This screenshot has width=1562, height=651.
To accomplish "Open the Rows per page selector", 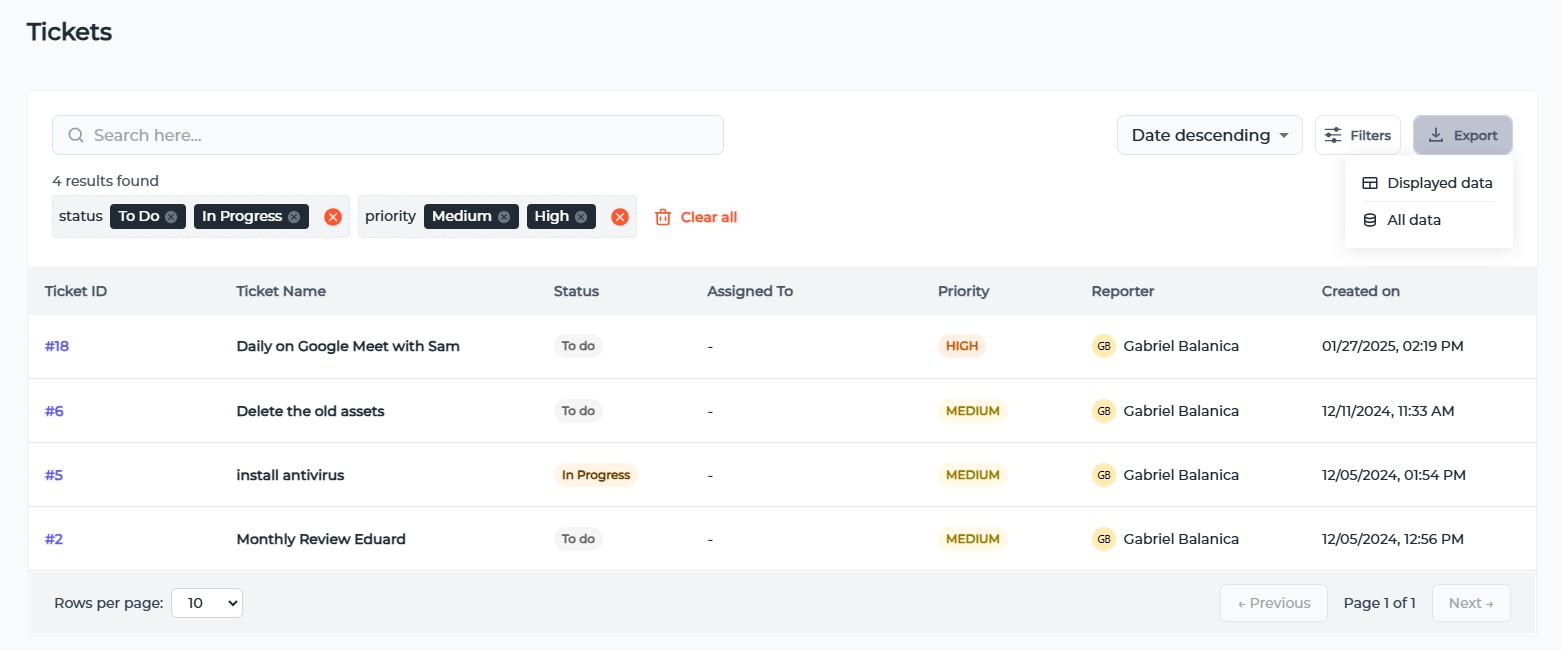I will 207,603.
